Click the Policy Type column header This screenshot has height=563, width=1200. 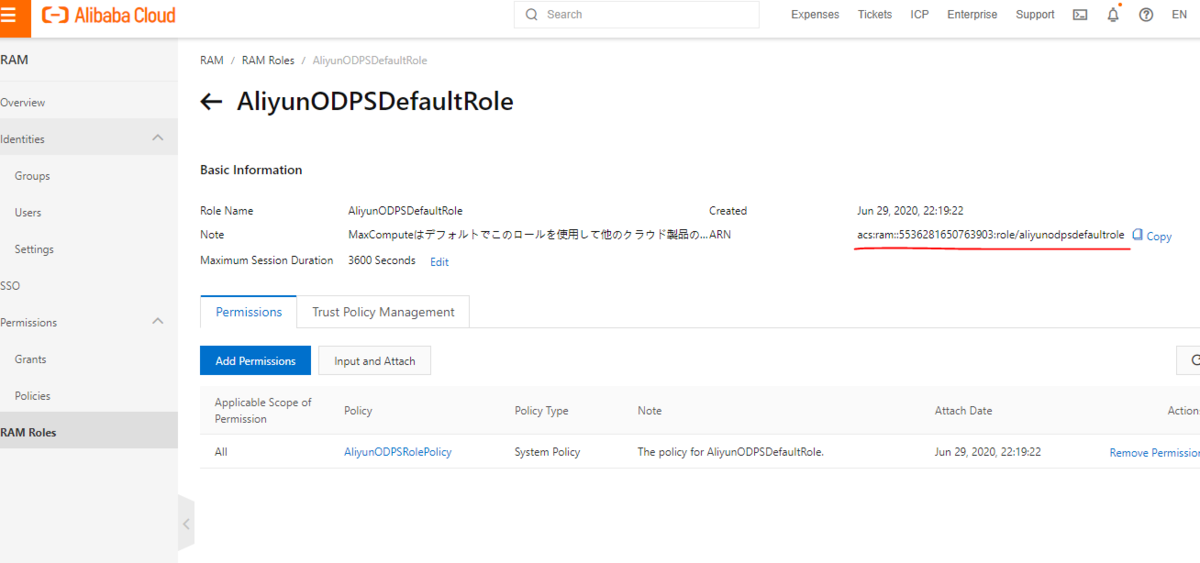[541, 411]
